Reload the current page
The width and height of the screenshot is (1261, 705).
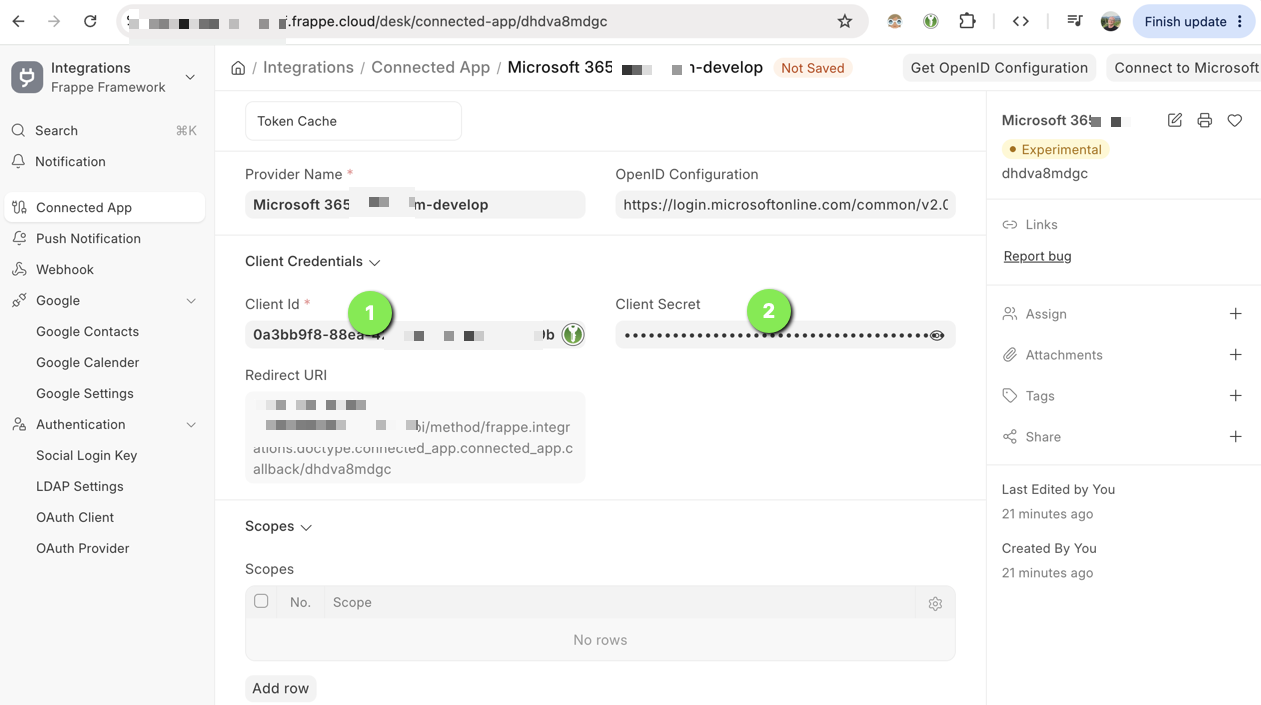90,21
